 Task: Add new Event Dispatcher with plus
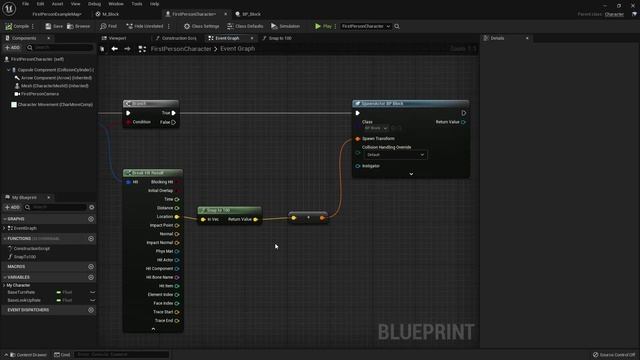91,310
